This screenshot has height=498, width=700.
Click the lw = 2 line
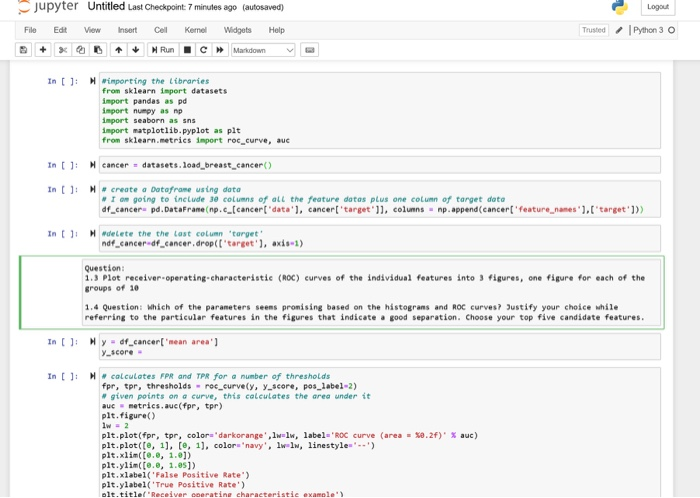coord(115,425)
